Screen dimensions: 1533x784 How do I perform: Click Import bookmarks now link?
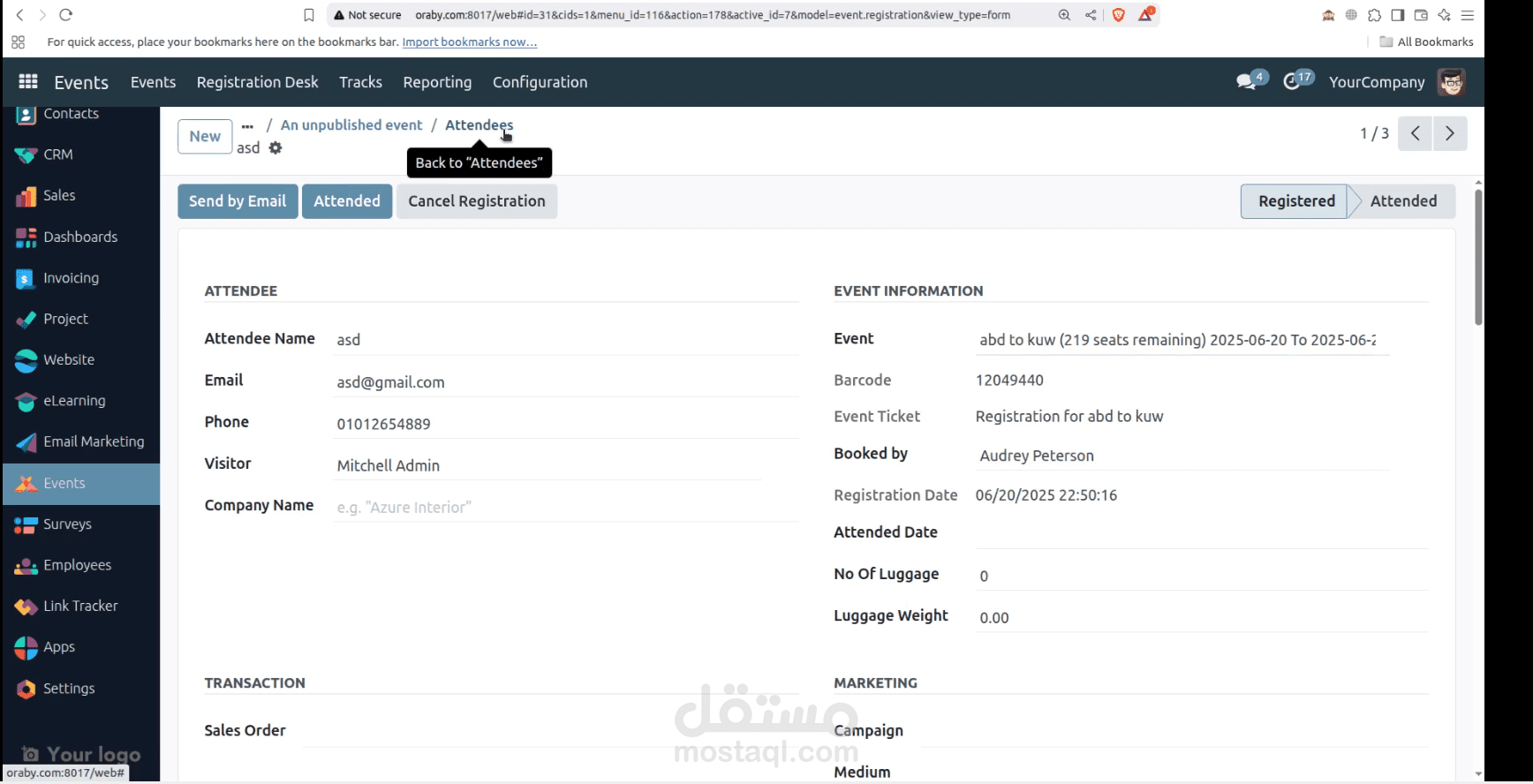(470, 41)
